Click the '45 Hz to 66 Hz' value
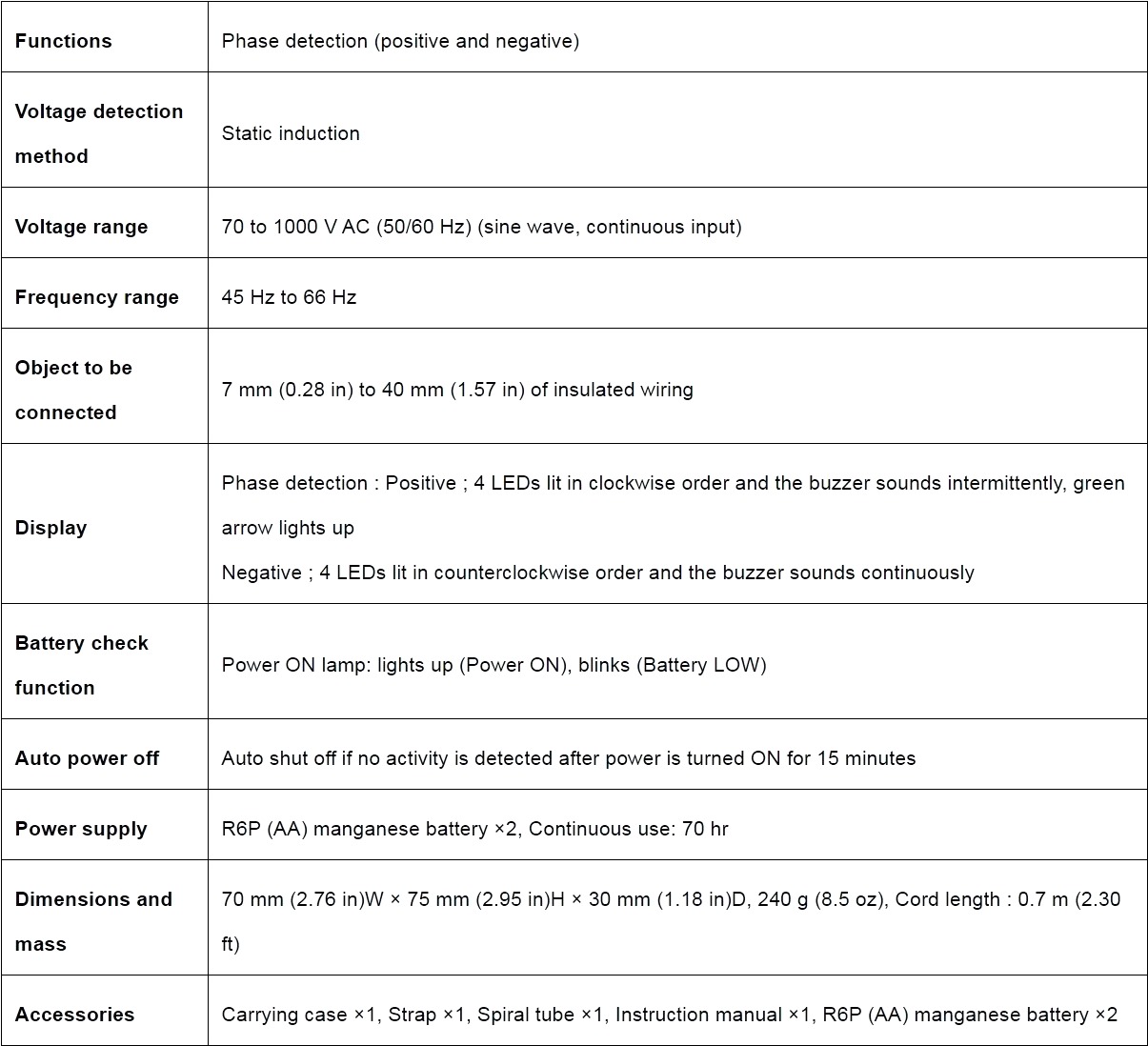The width and height of the screenshot is (1148, 1046). click(289, 297)
